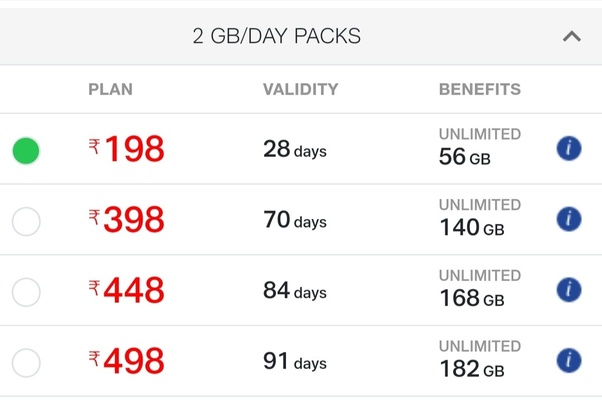Tap the ₹398 price text
Image resolution: width=602 pixels, height=412 pixels.
(127, 220)
